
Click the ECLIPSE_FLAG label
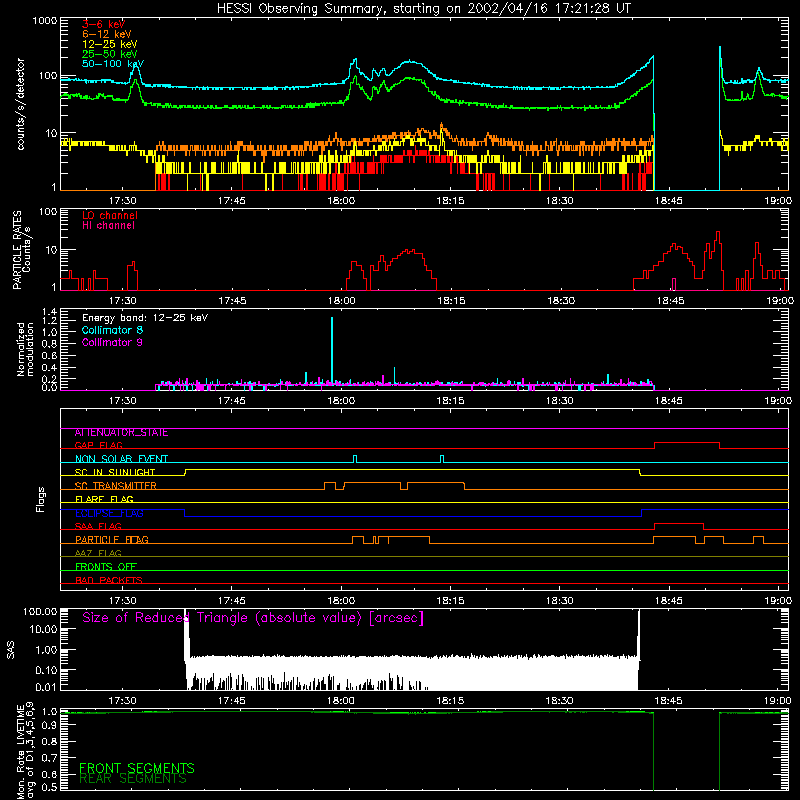point(109,513)
